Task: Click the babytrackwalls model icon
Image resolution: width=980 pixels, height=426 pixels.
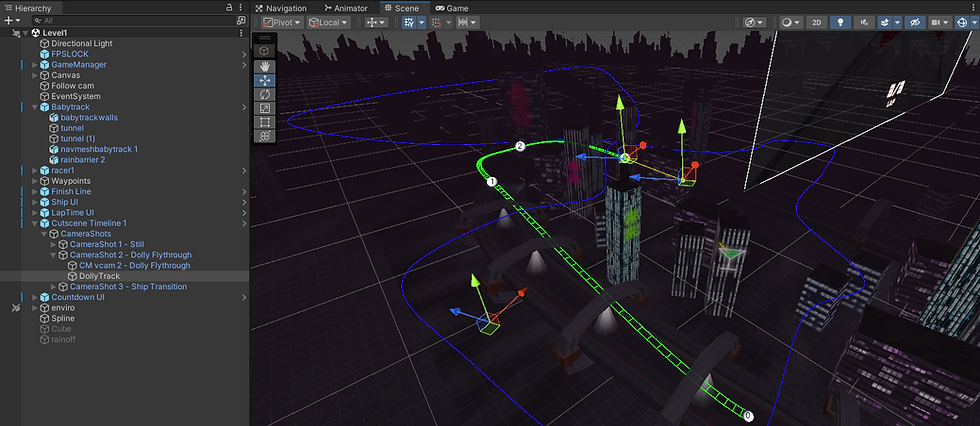Action: coord(54,117)
